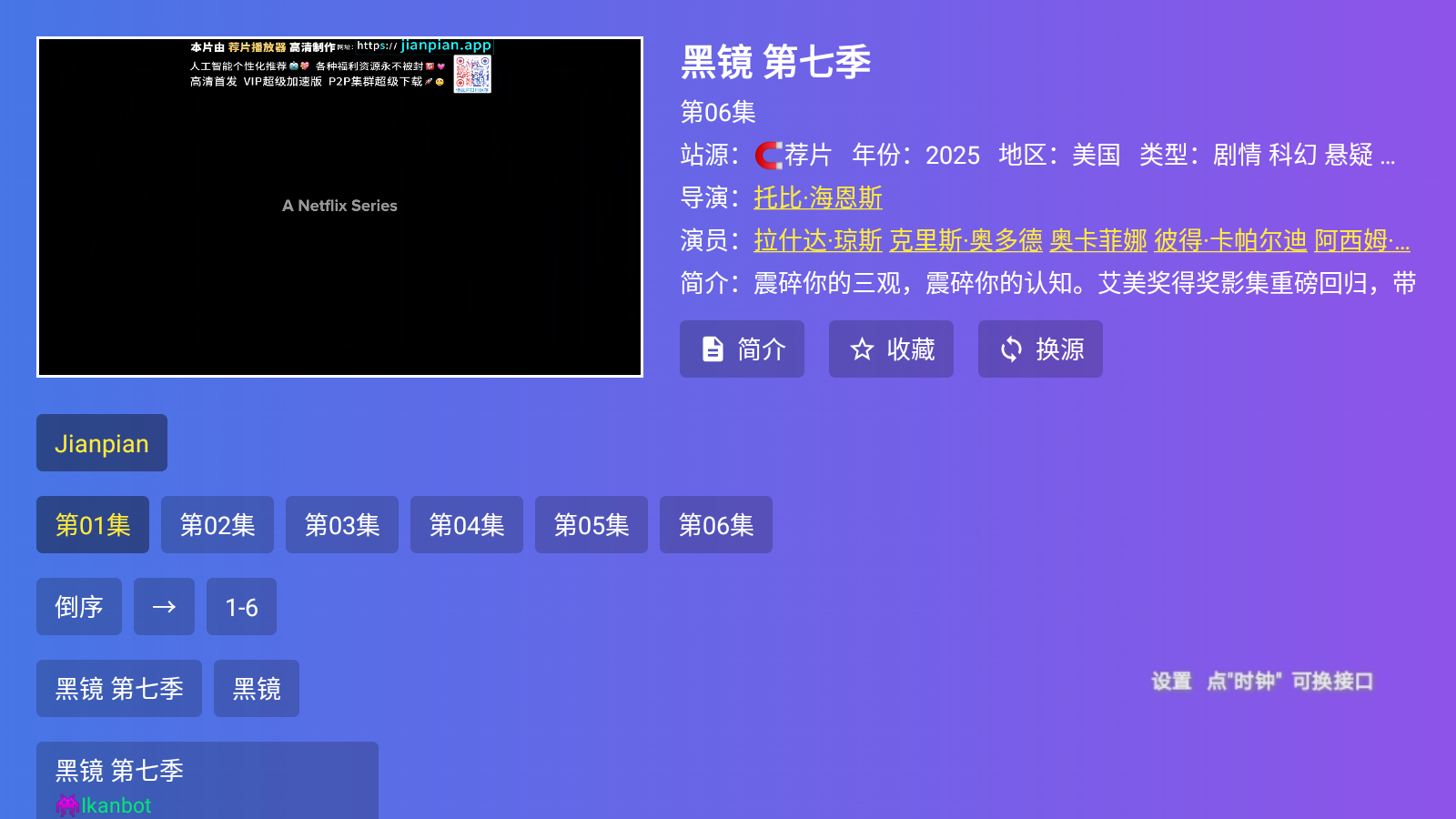
Task: Click the 类型：剧情 科幻 悬疑 text
Action: coord(1267,155)
